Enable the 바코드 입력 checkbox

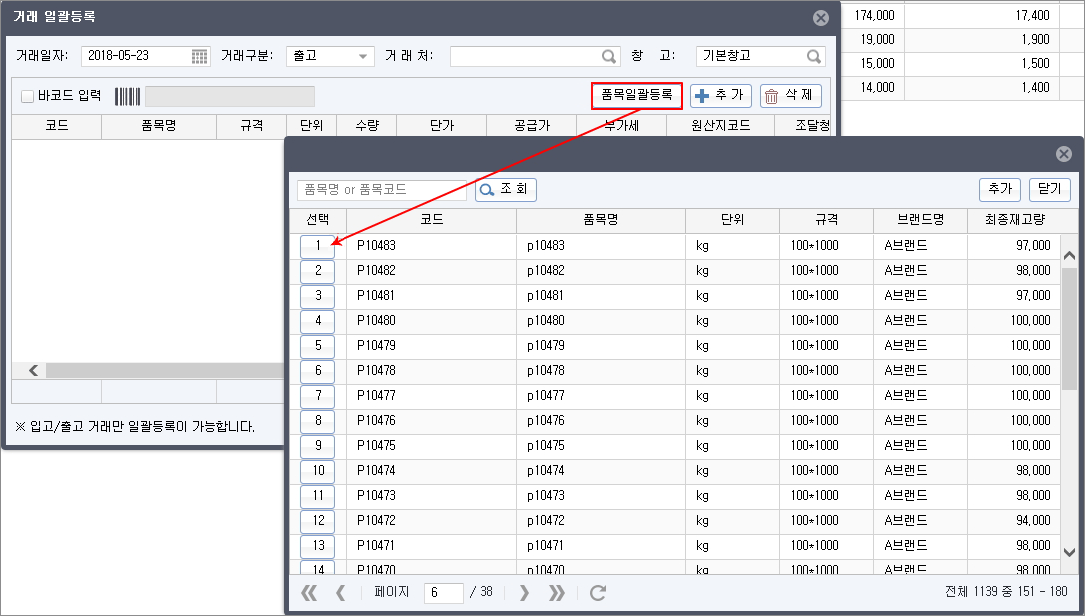pyautogui.click(x=28, y=96)
